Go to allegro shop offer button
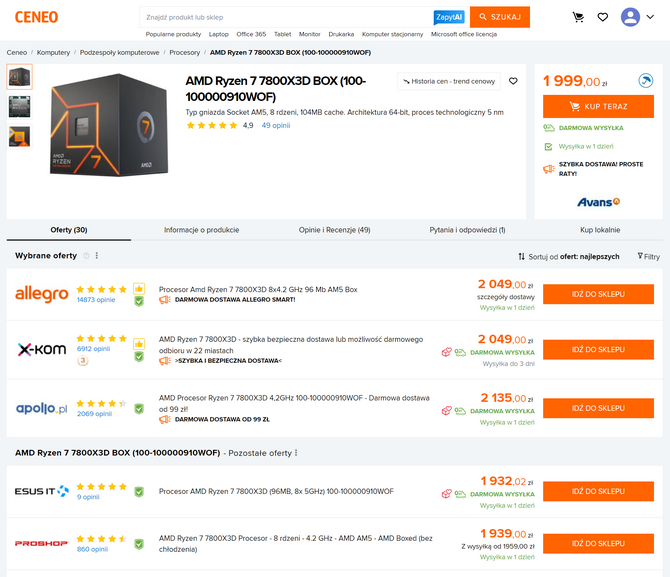 click(x=598, y=294)
